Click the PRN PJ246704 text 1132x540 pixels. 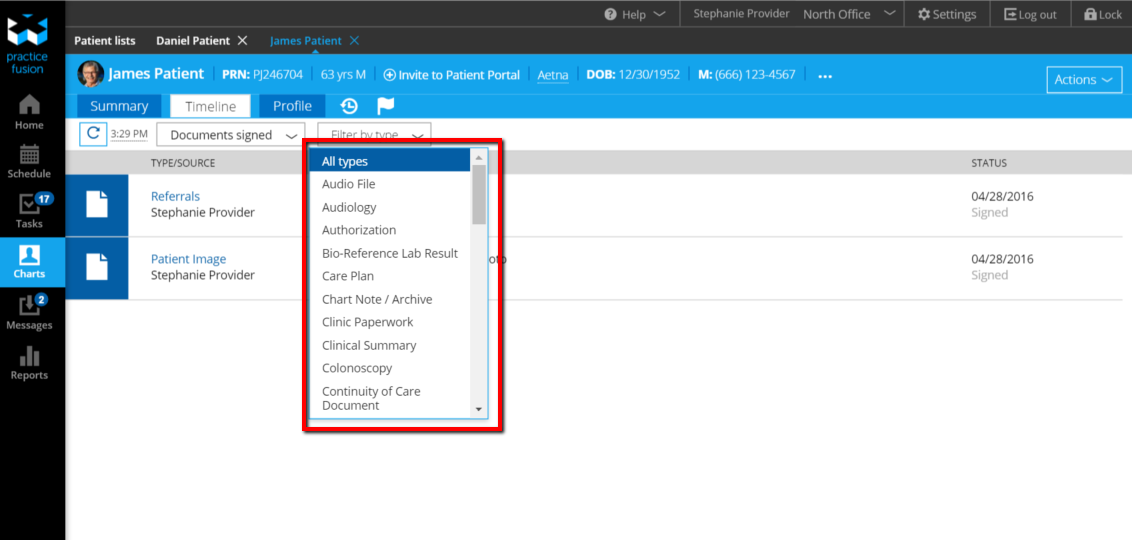click(263, 74)
